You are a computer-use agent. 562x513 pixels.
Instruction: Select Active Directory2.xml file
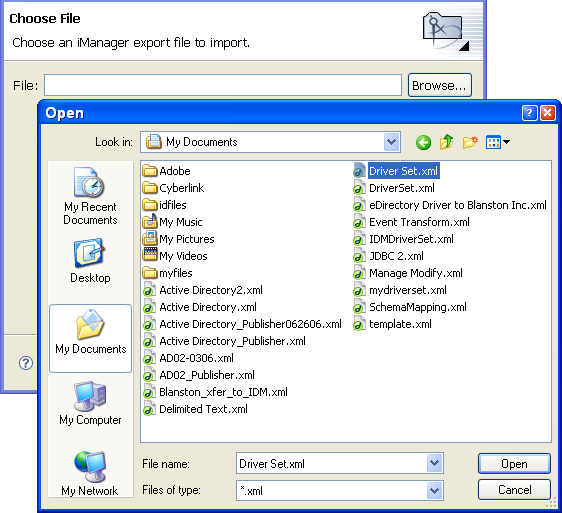click(203, 290)
